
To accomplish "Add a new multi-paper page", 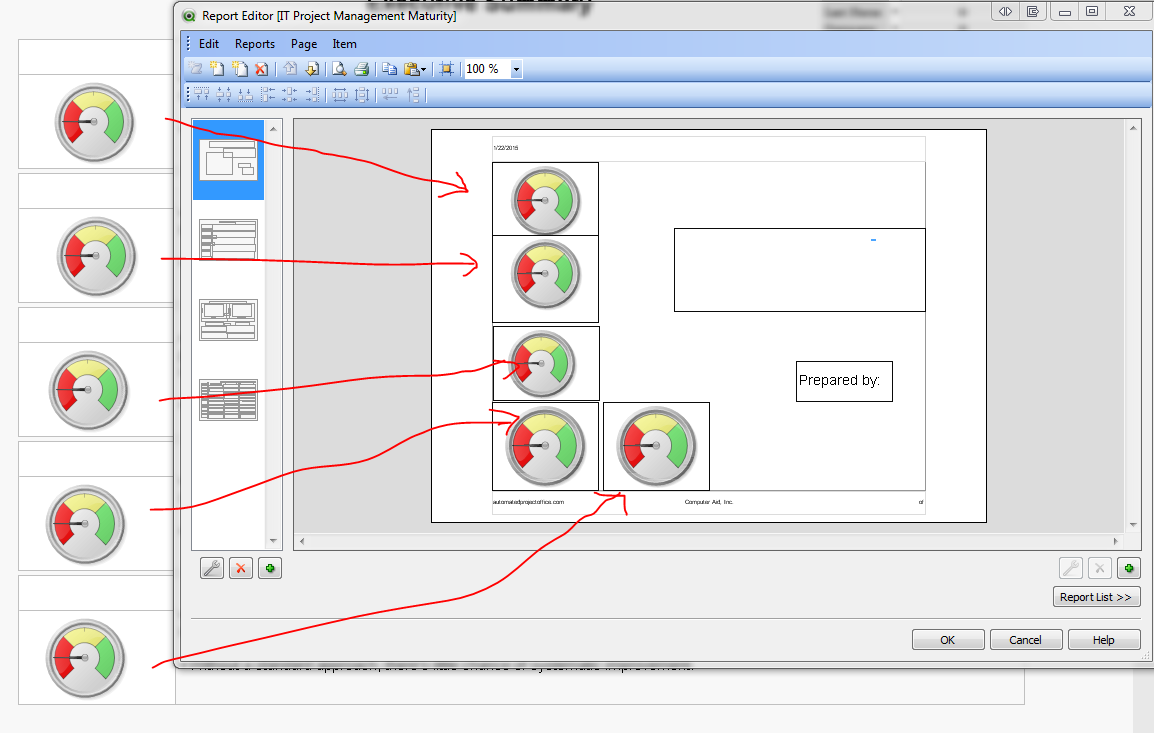I will point(240,69).
